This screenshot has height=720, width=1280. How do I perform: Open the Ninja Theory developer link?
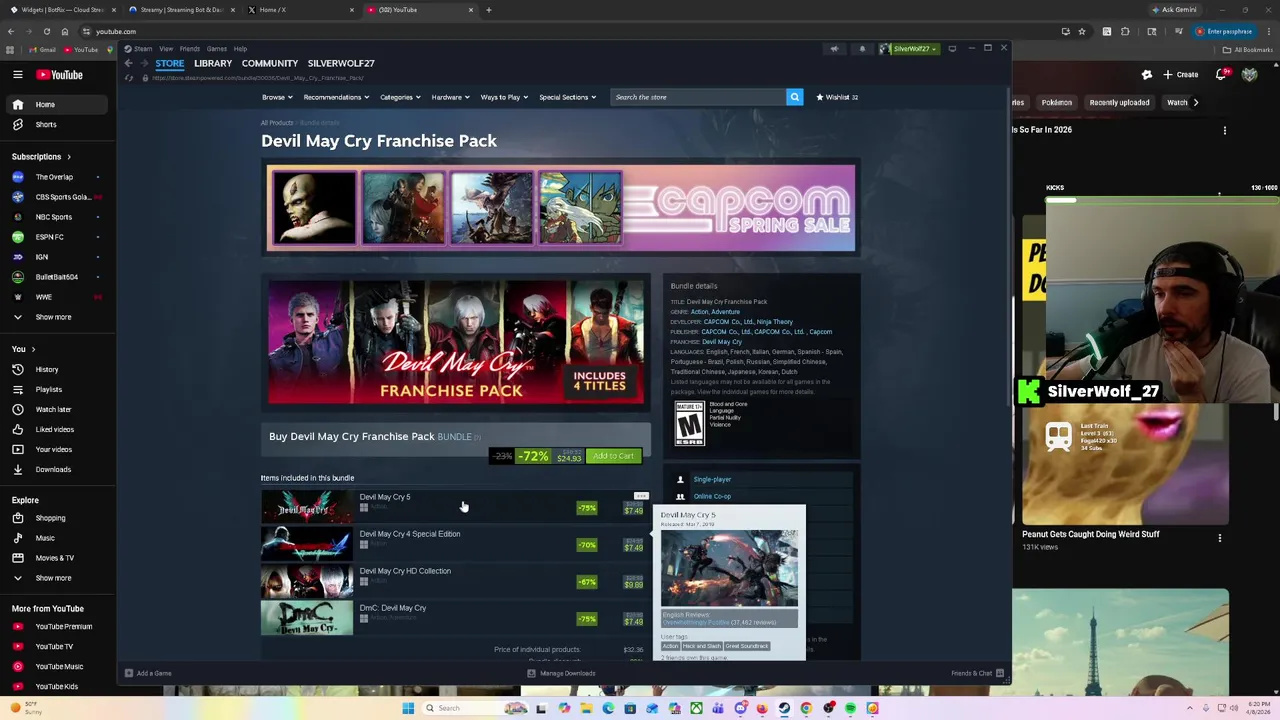pyautogui.click(x=775, y=322)
